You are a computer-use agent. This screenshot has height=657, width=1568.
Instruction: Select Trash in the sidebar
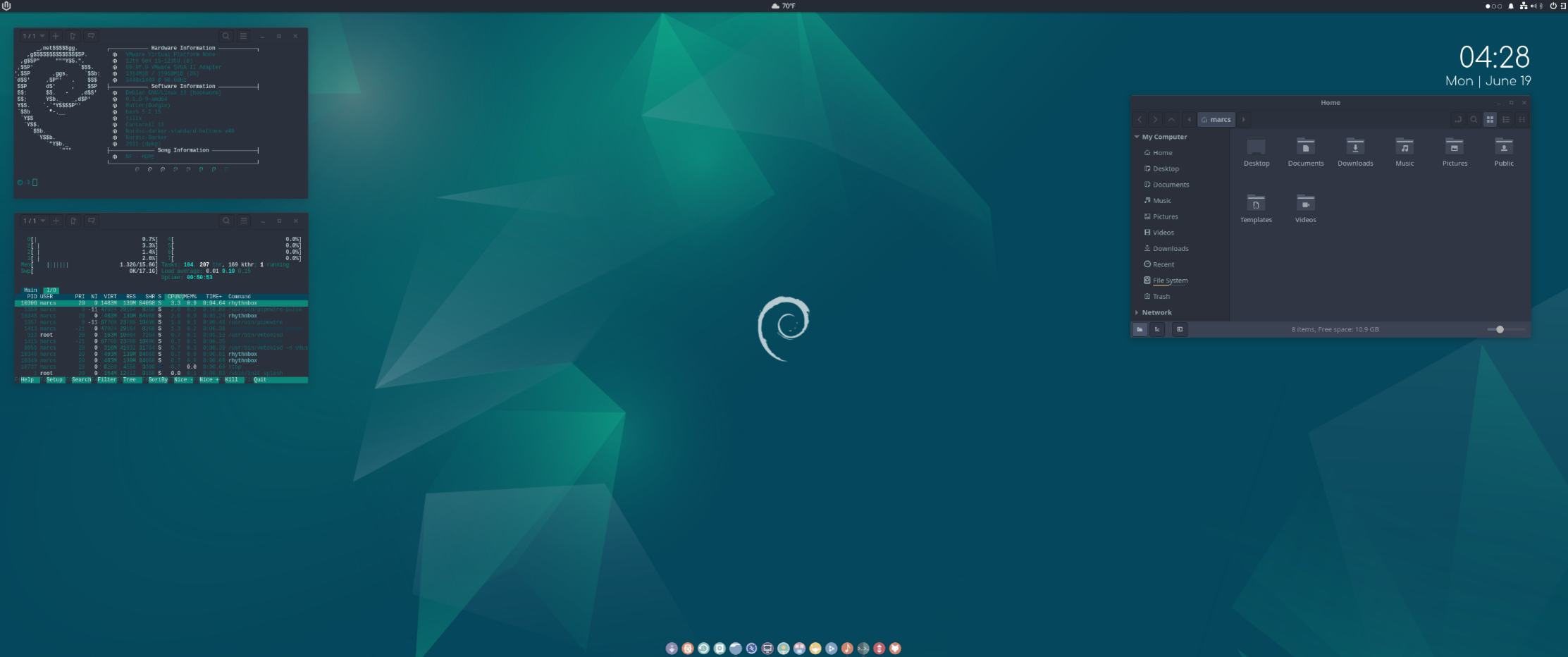click(x=1161, y=297)
